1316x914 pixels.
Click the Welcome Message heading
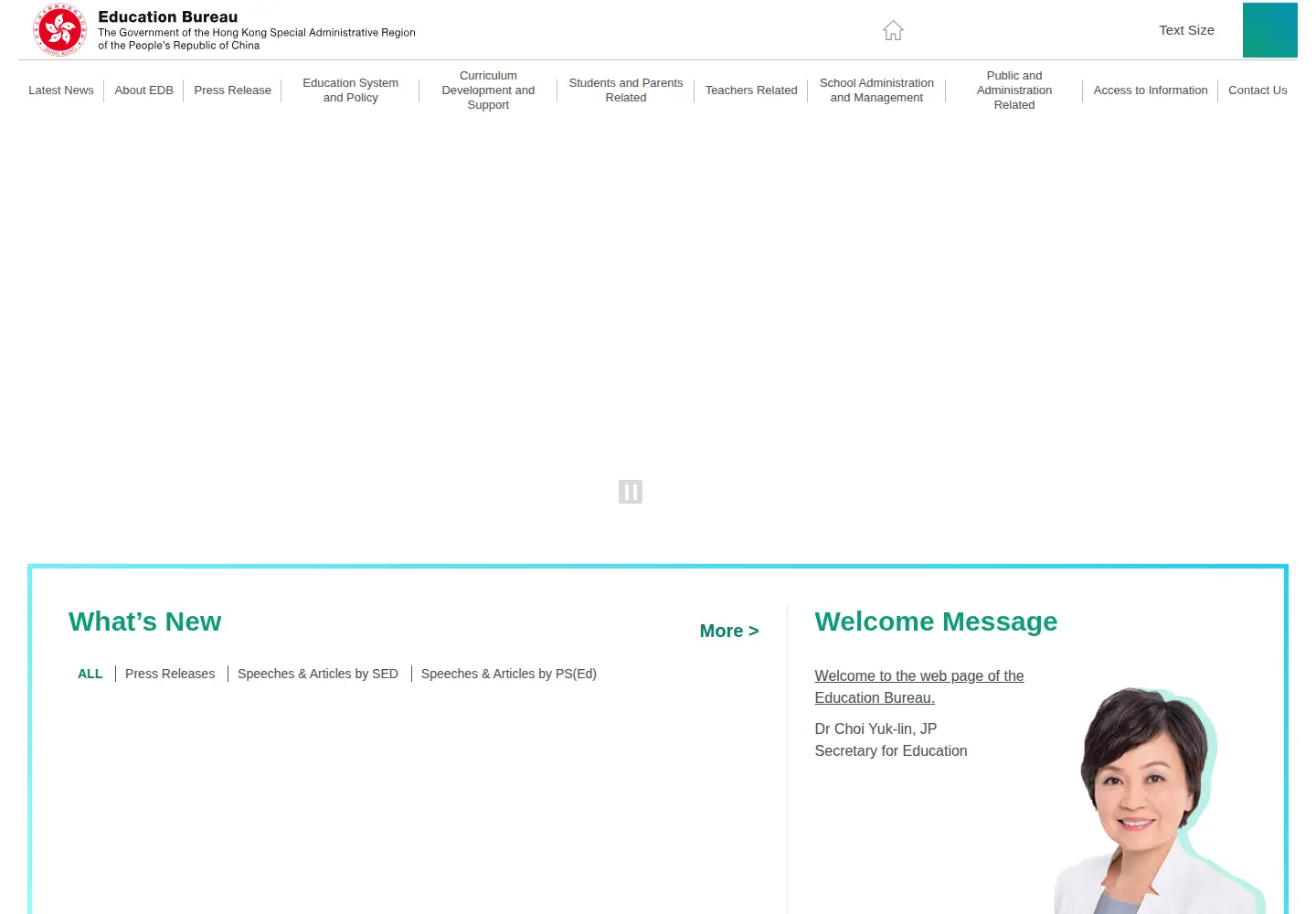coord(936,622)
